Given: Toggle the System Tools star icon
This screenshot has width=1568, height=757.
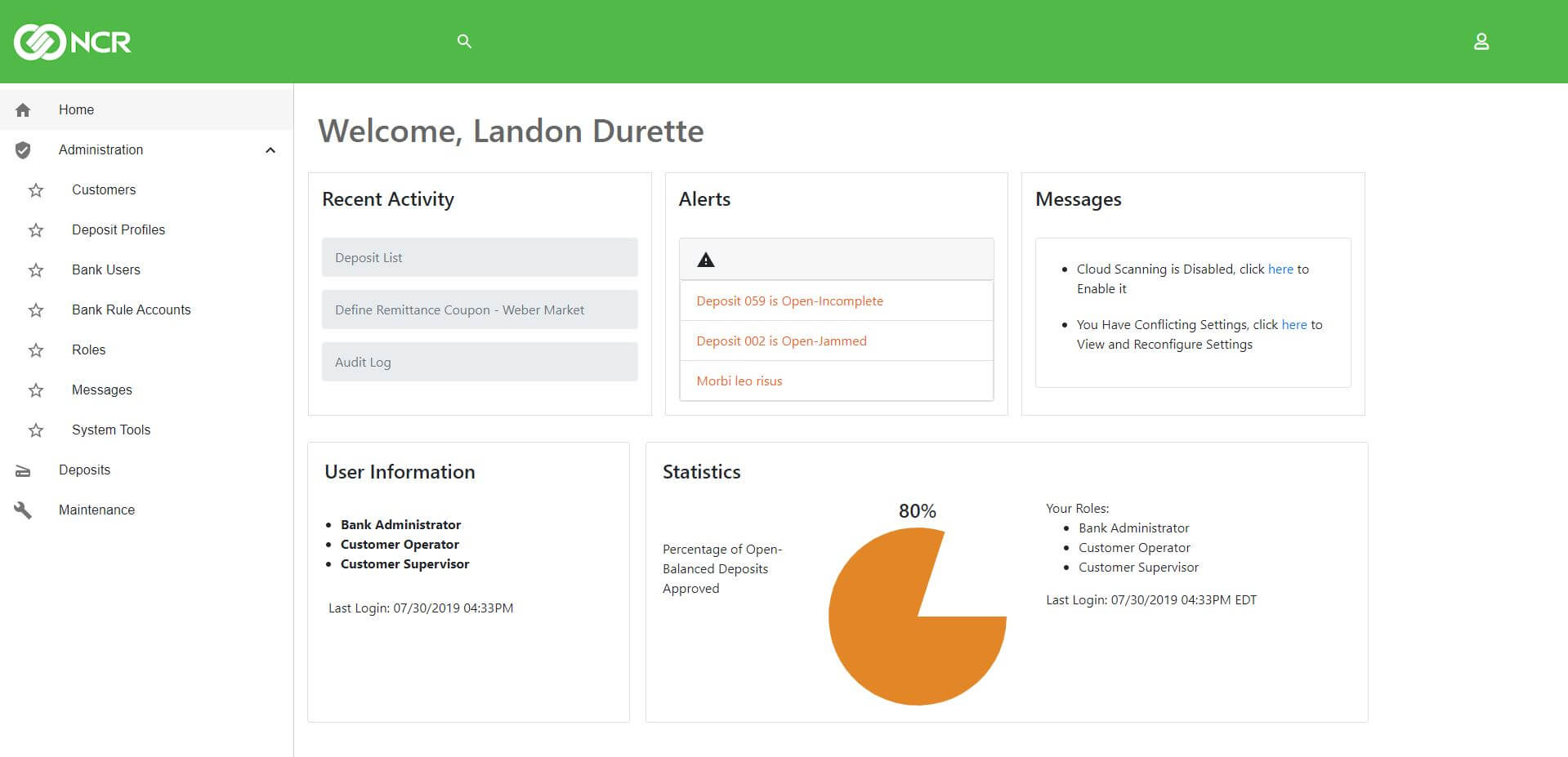Looking at the screenshot, I should point(36,430).
